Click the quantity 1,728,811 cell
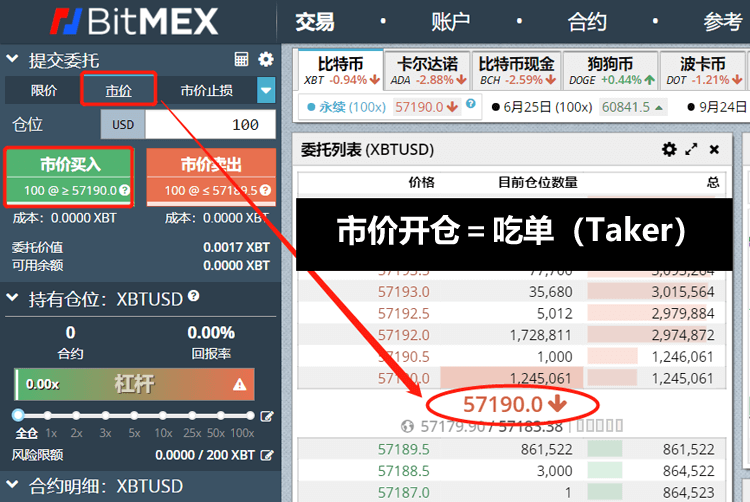This screenshot has width=750, height=502. 540,335
